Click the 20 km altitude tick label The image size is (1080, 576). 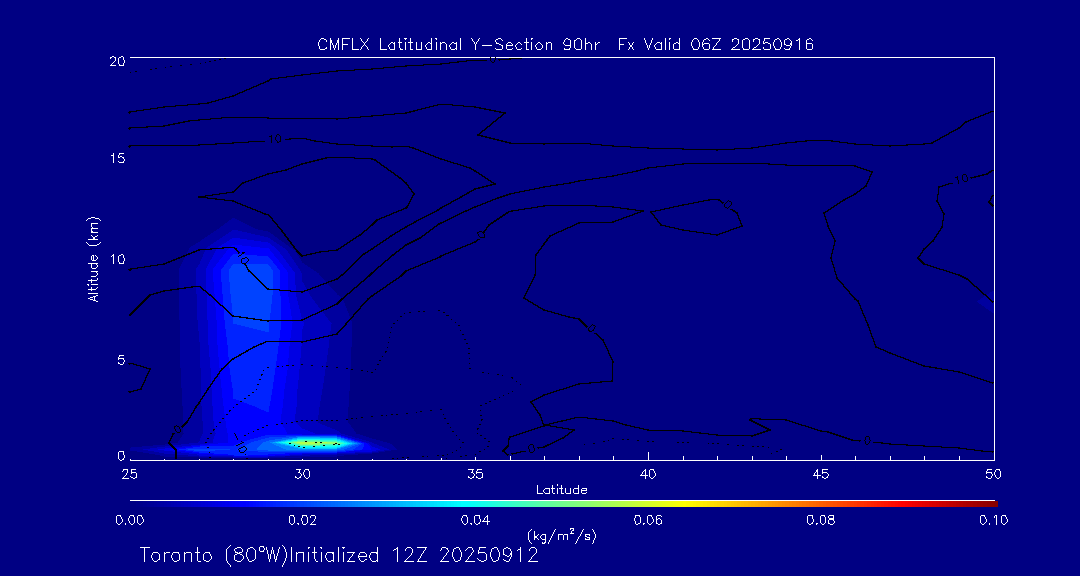[x=114, y=60]
